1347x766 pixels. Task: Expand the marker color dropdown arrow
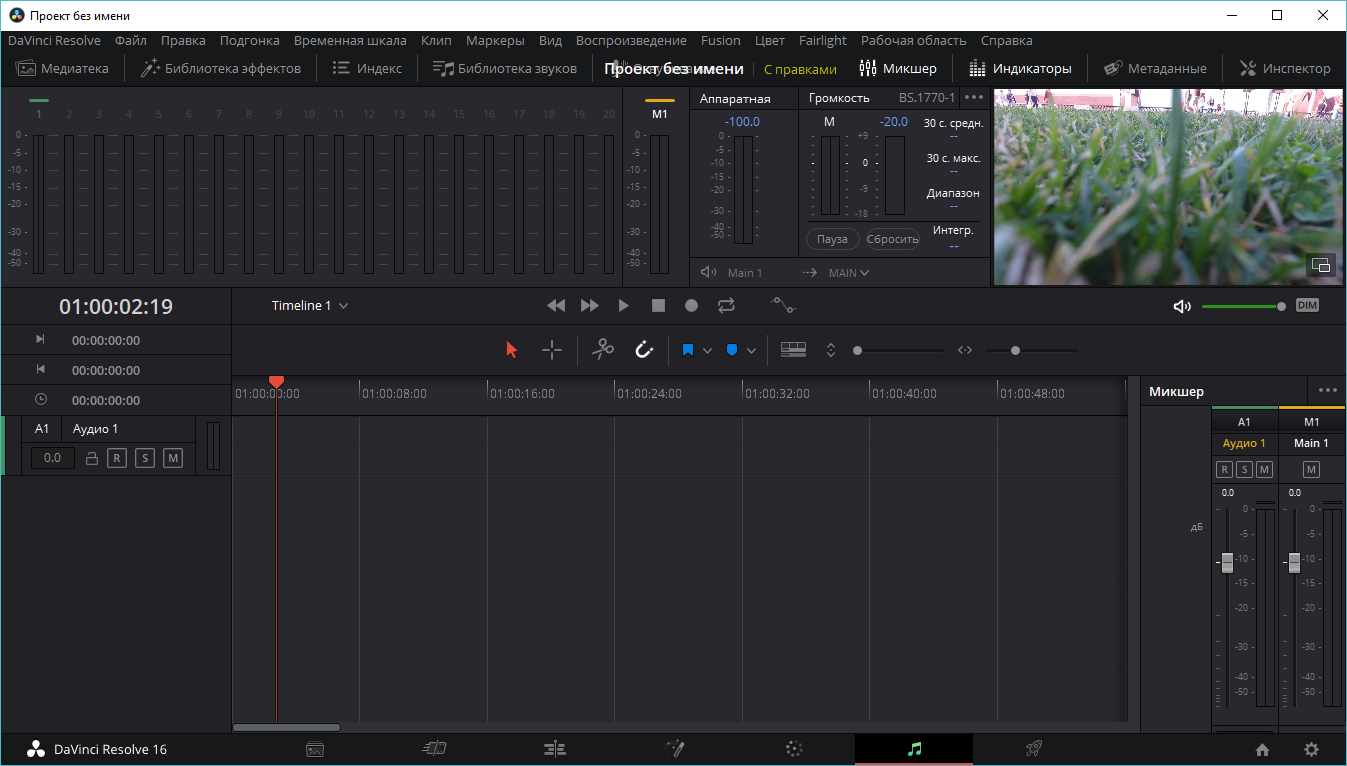click(751, 351)
